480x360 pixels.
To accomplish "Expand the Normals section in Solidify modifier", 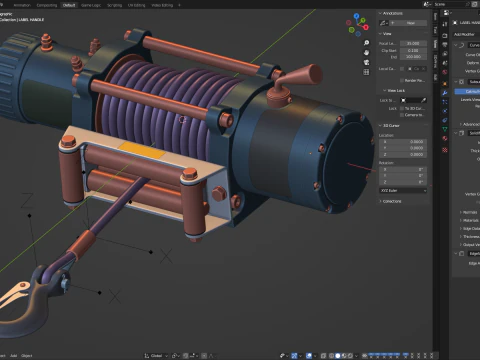I will [470, 212].
